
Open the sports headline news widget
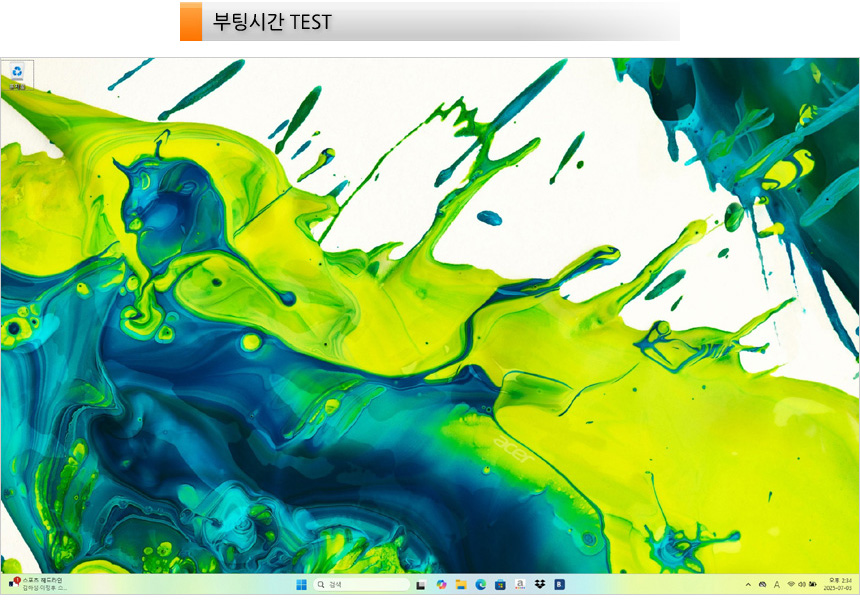(38, 584)
